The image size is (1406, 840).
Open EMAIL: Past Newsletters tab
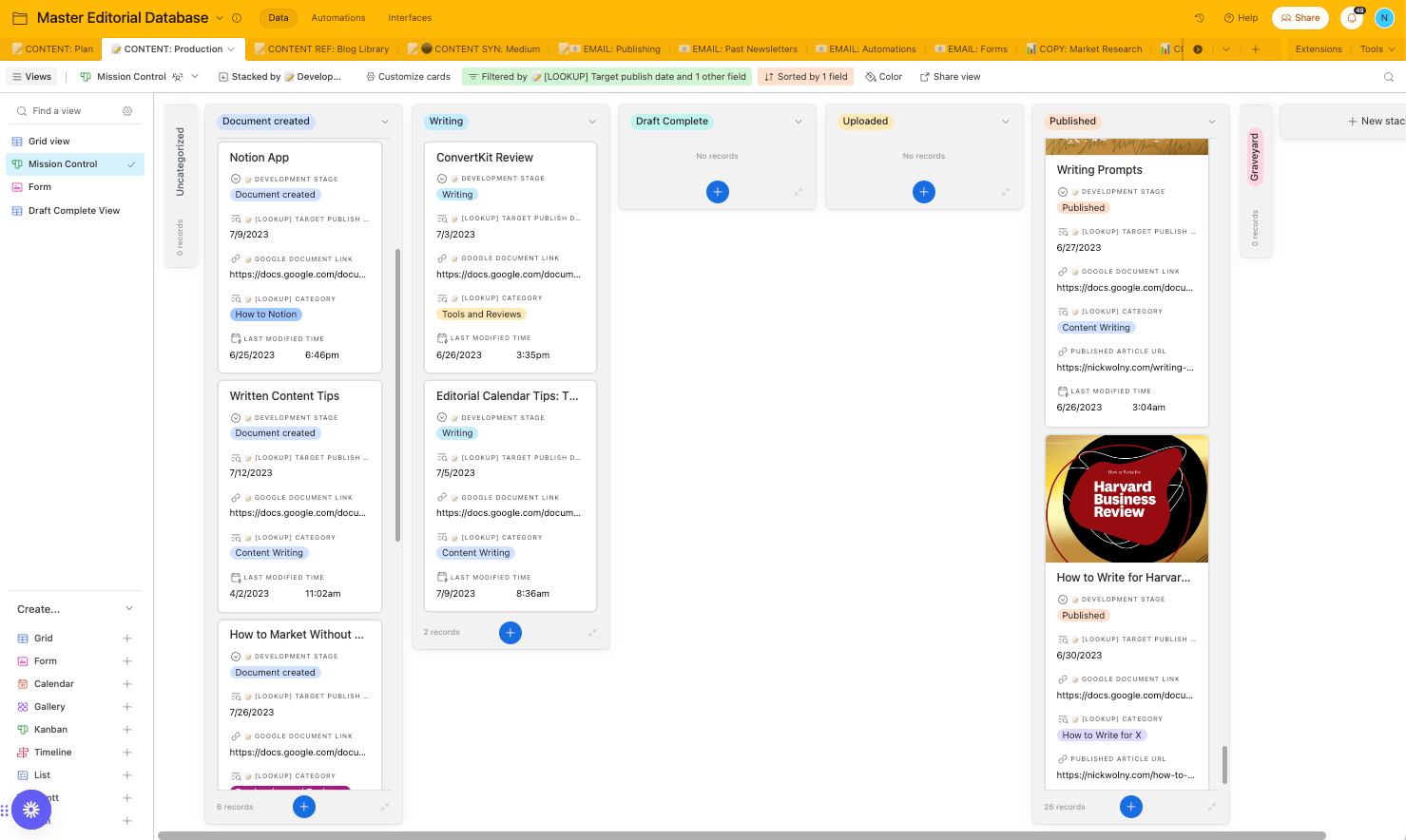pyautogui.click(x=738, y=49)
